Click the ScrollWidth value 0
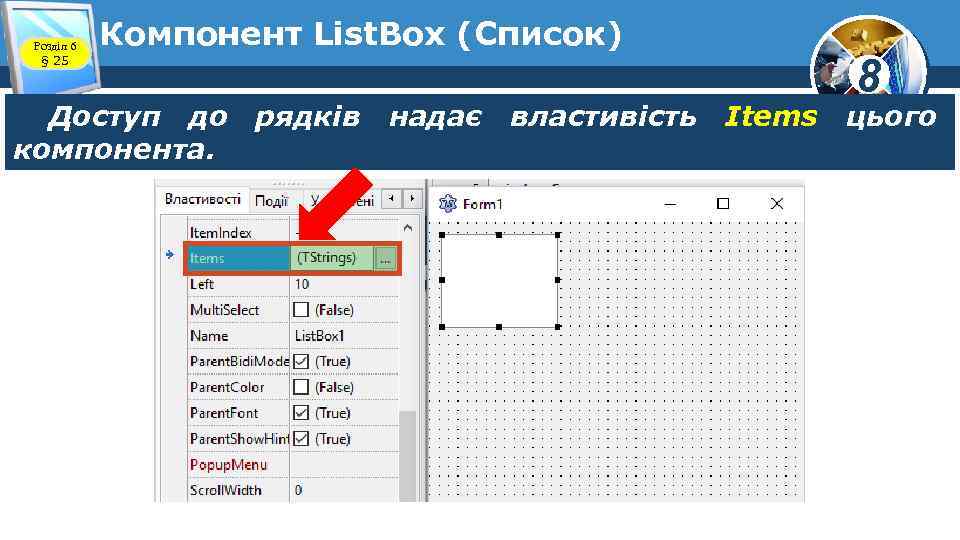 pos(298,490)
